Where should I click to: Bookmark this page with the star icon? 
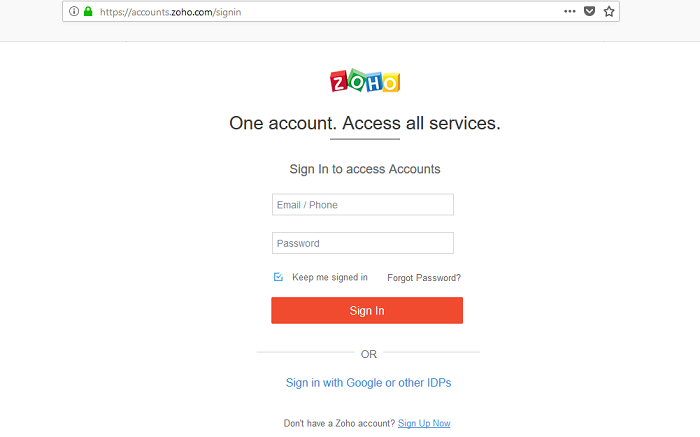(x=609, y=12)
